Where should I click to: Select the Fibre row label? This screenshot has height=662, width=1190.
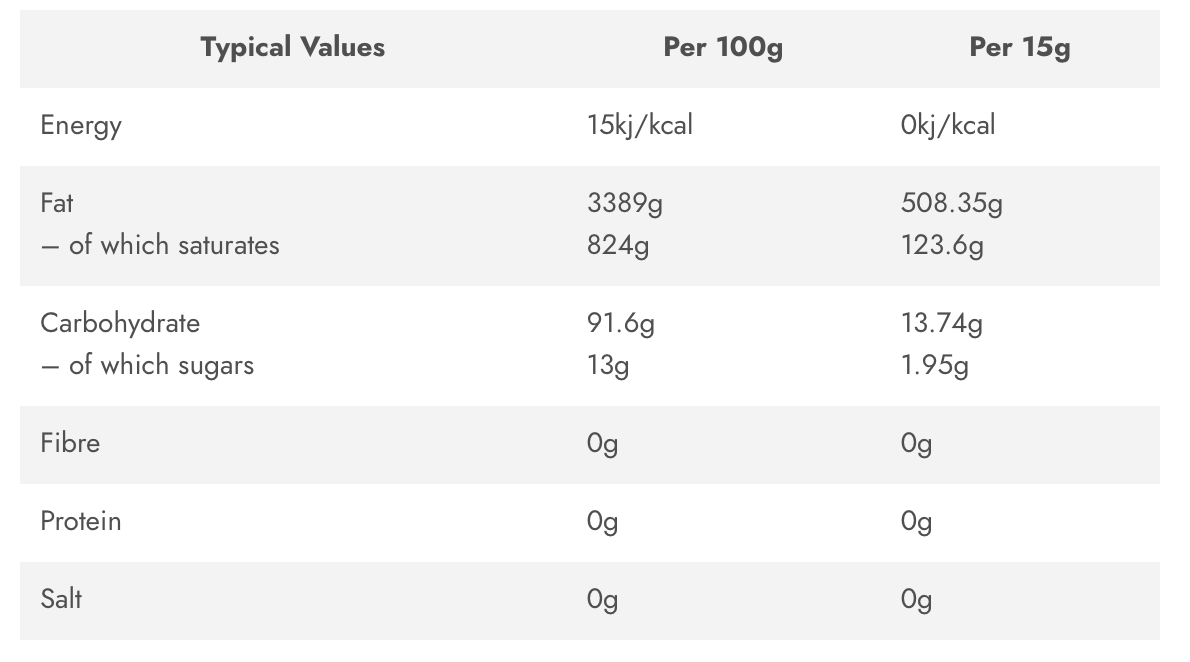(x=70, y=443)
